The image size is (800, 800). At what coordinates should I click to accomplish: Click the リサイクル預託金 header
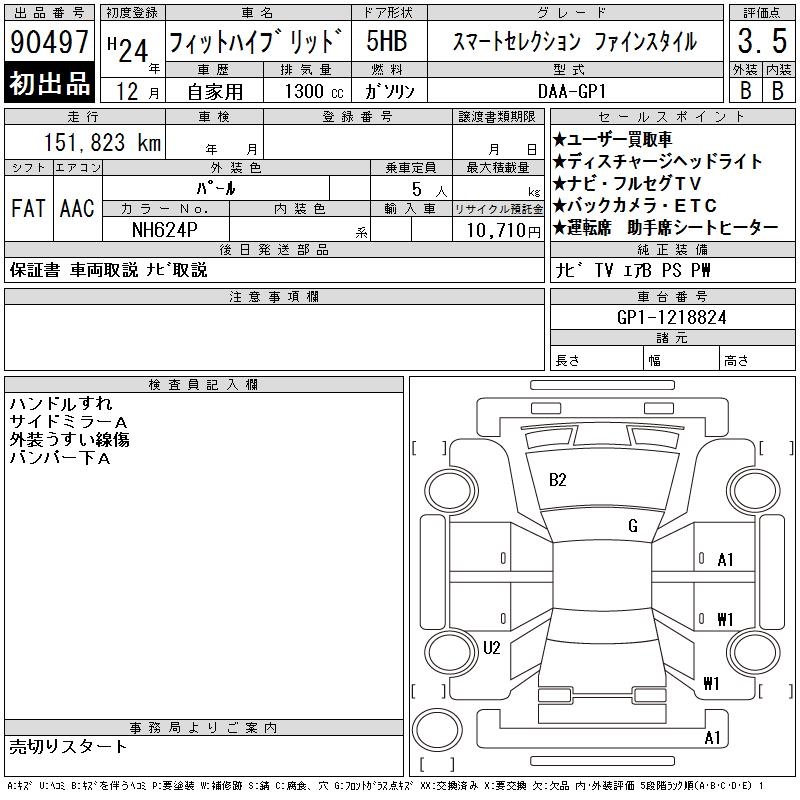pos(498,208)
